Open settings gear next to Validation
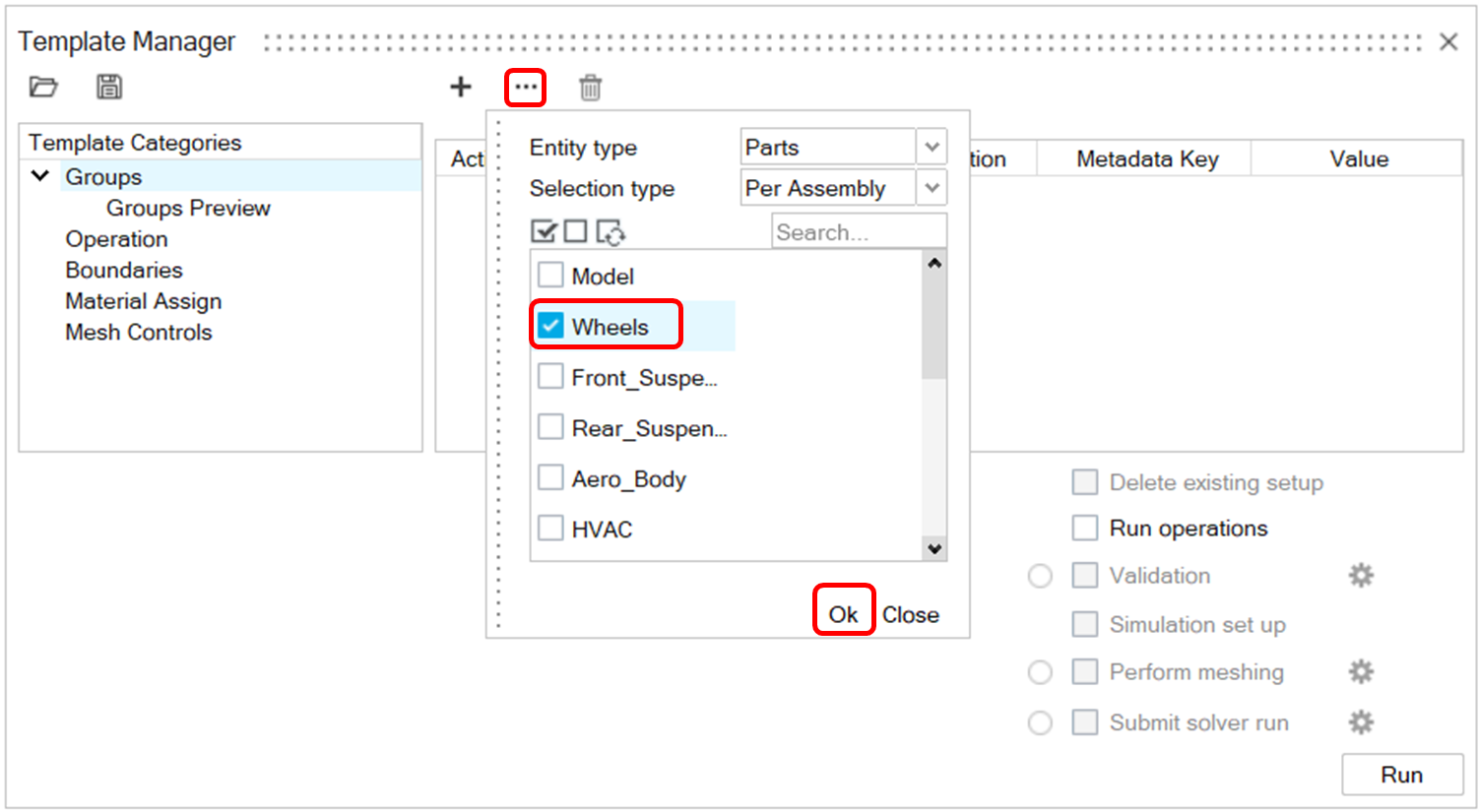 coord(1361,576)
